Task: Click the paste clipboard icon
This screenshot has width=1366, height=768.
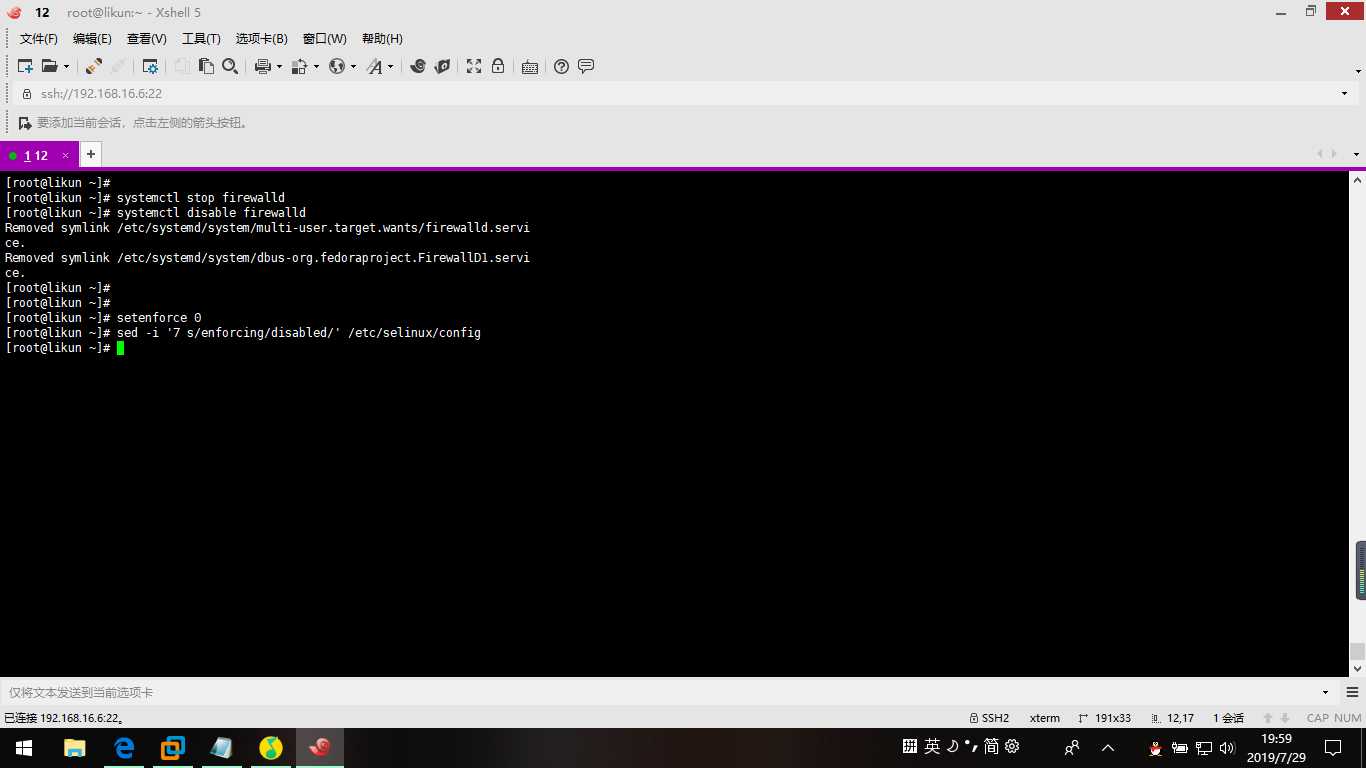Action: 207,66
